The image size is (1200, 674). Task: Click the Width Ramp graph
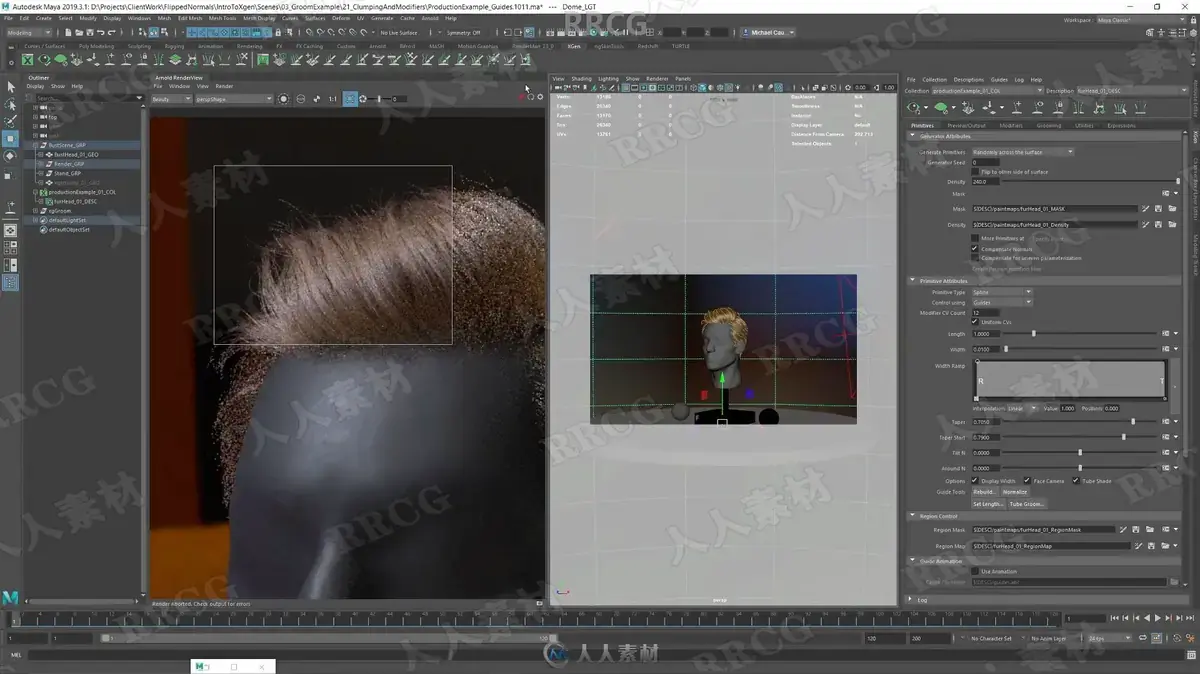[x=1070, y=380]
